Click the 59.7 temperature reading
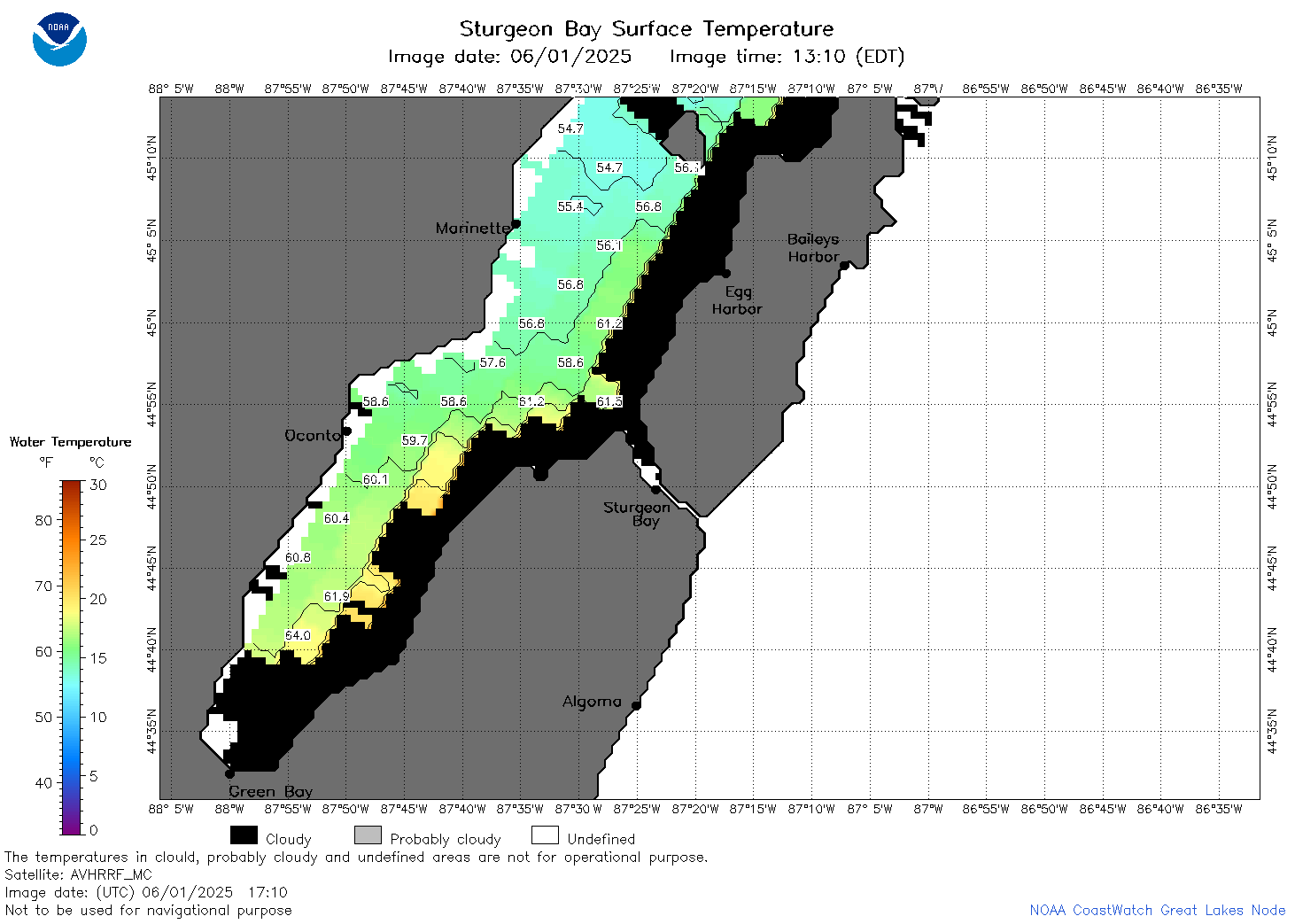 415,440
